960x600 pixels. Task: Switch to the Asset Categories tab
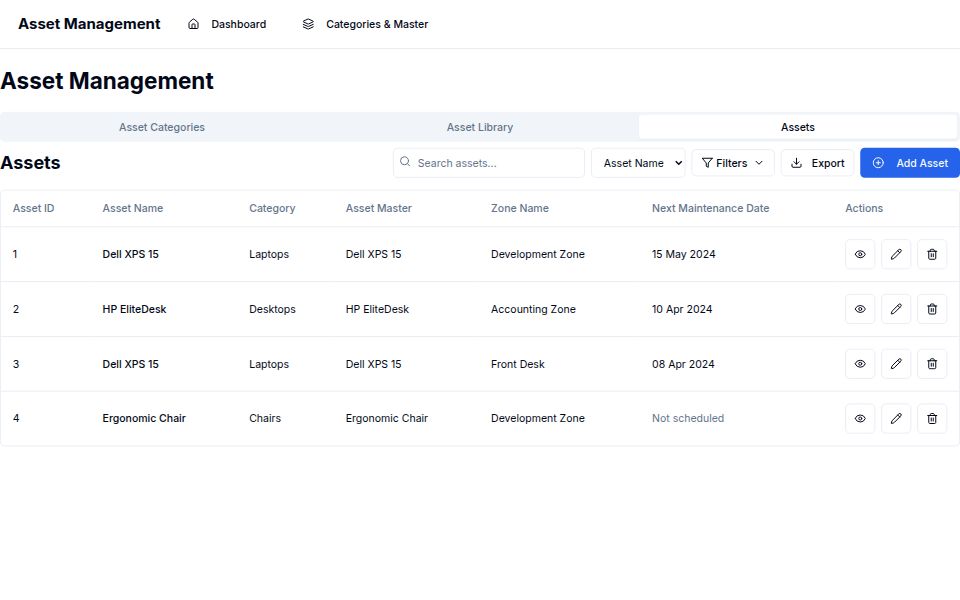pos(162,127)
